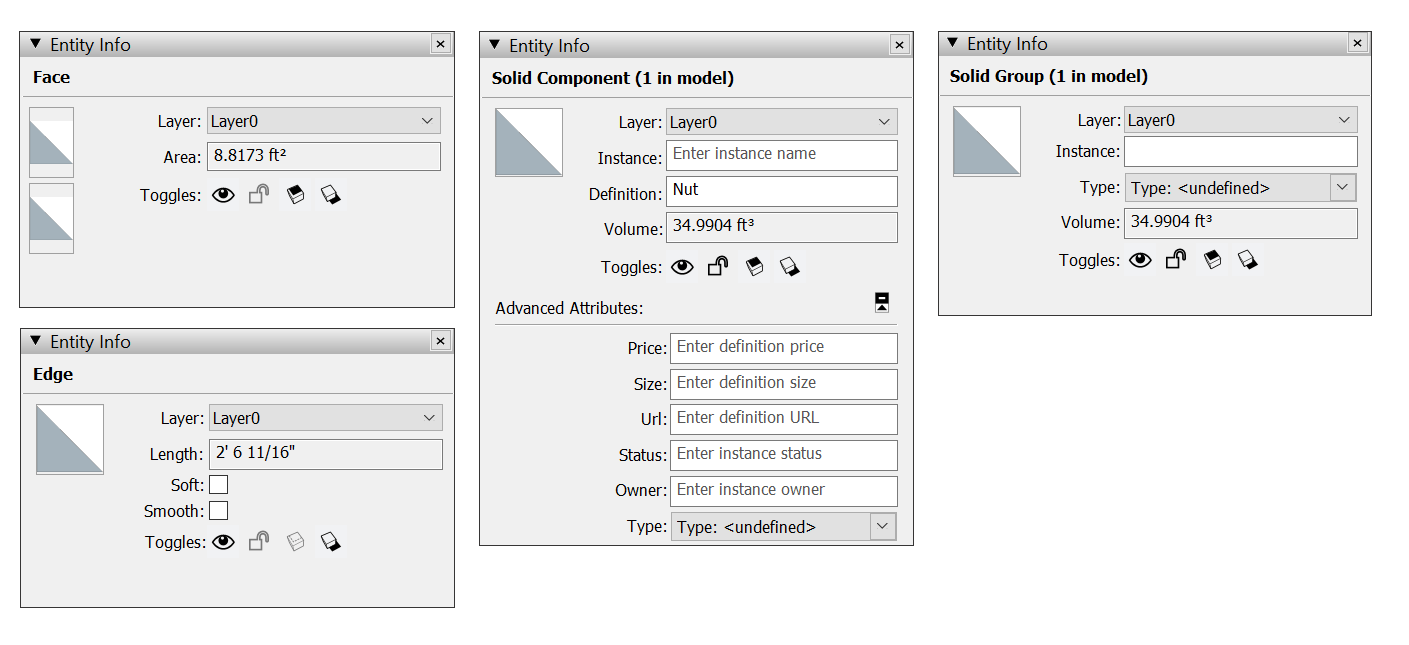Click receive shadows icon in Solid Component panel
The height and width of the screenshot is (645, 1409).
[755, 267]
